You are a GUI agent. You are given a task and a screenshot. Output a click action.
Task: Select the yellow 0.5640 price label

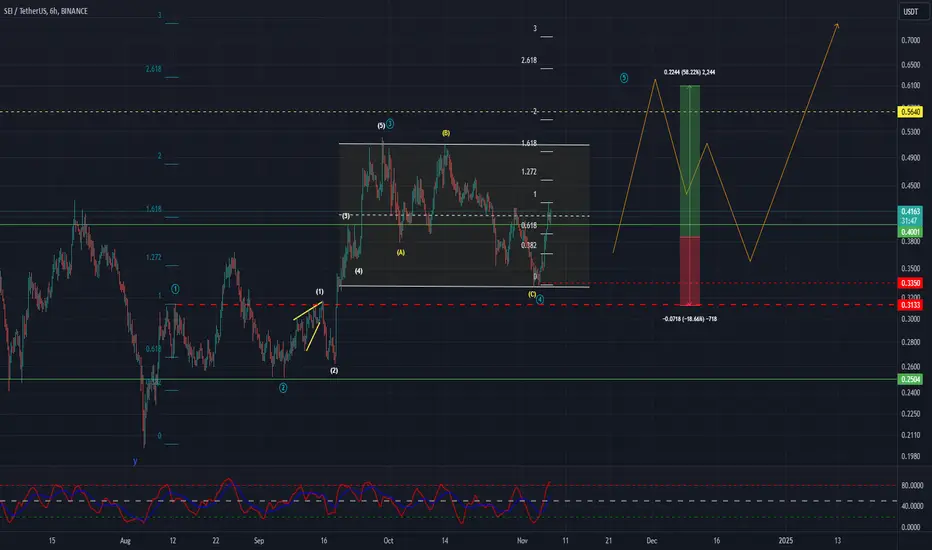point(910,112)
